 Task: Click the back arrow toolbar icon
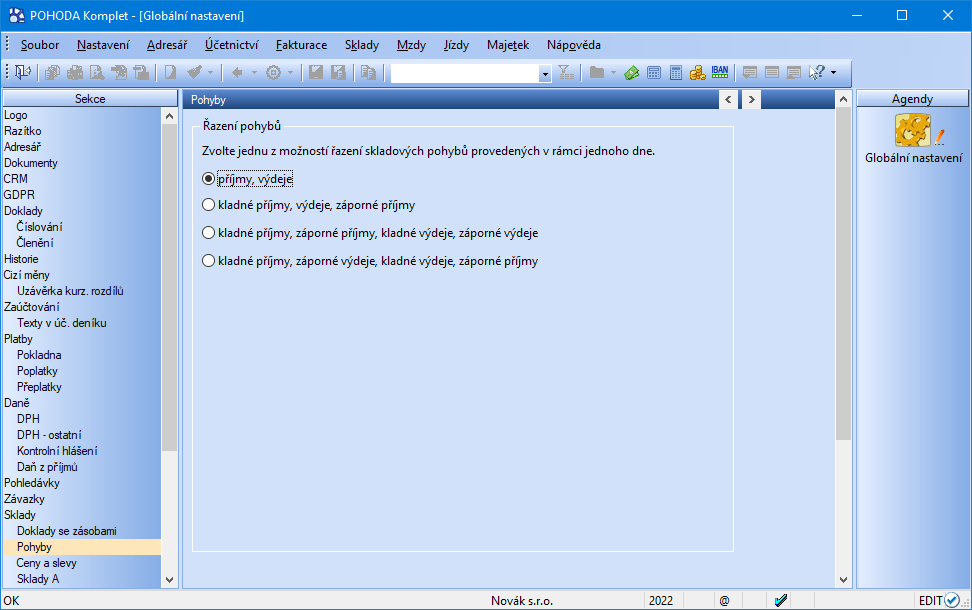pyautogui.click(x=237, y=73)
